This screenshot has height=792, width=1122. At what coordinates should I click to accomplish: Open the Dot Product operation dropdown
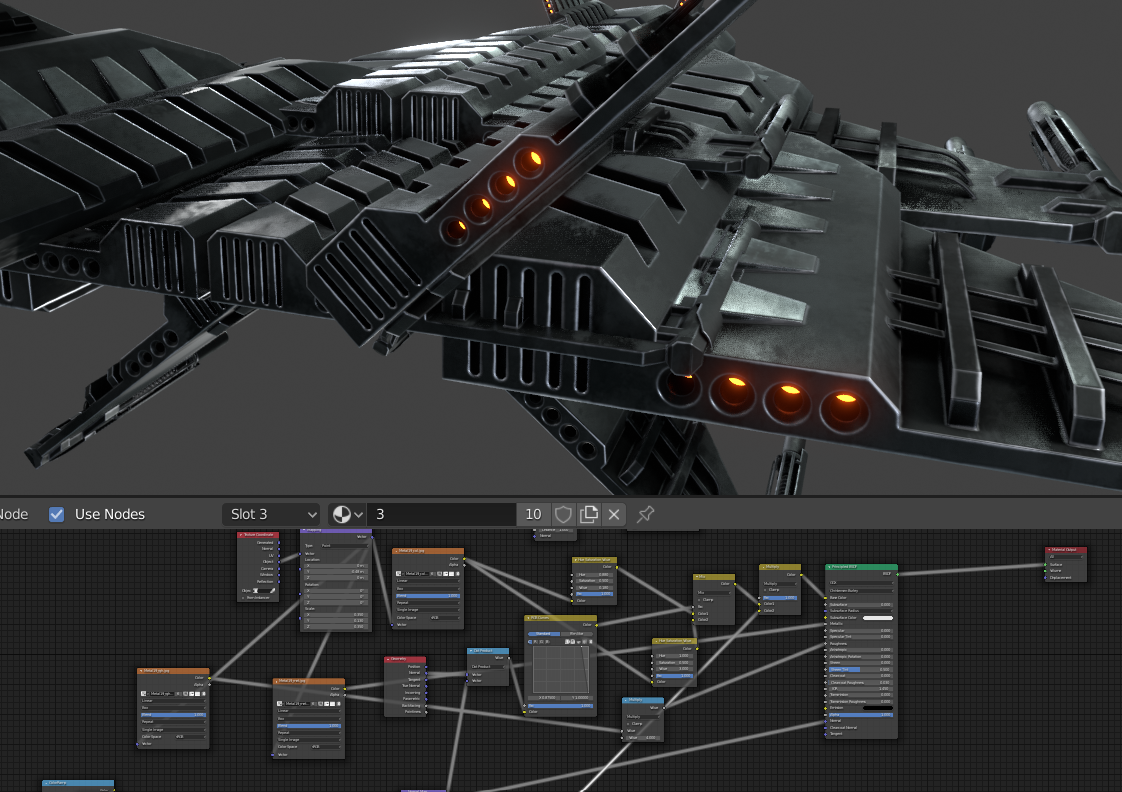489,666
